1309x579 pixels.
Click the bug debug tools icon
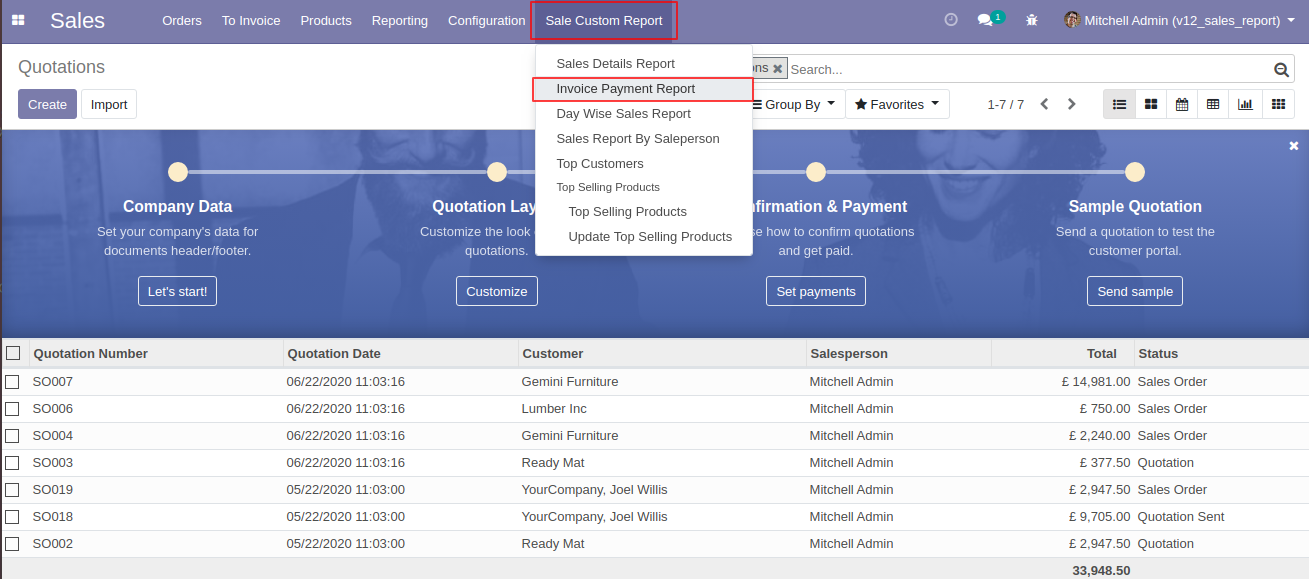pyautogui.click(x=1032, y=20)
